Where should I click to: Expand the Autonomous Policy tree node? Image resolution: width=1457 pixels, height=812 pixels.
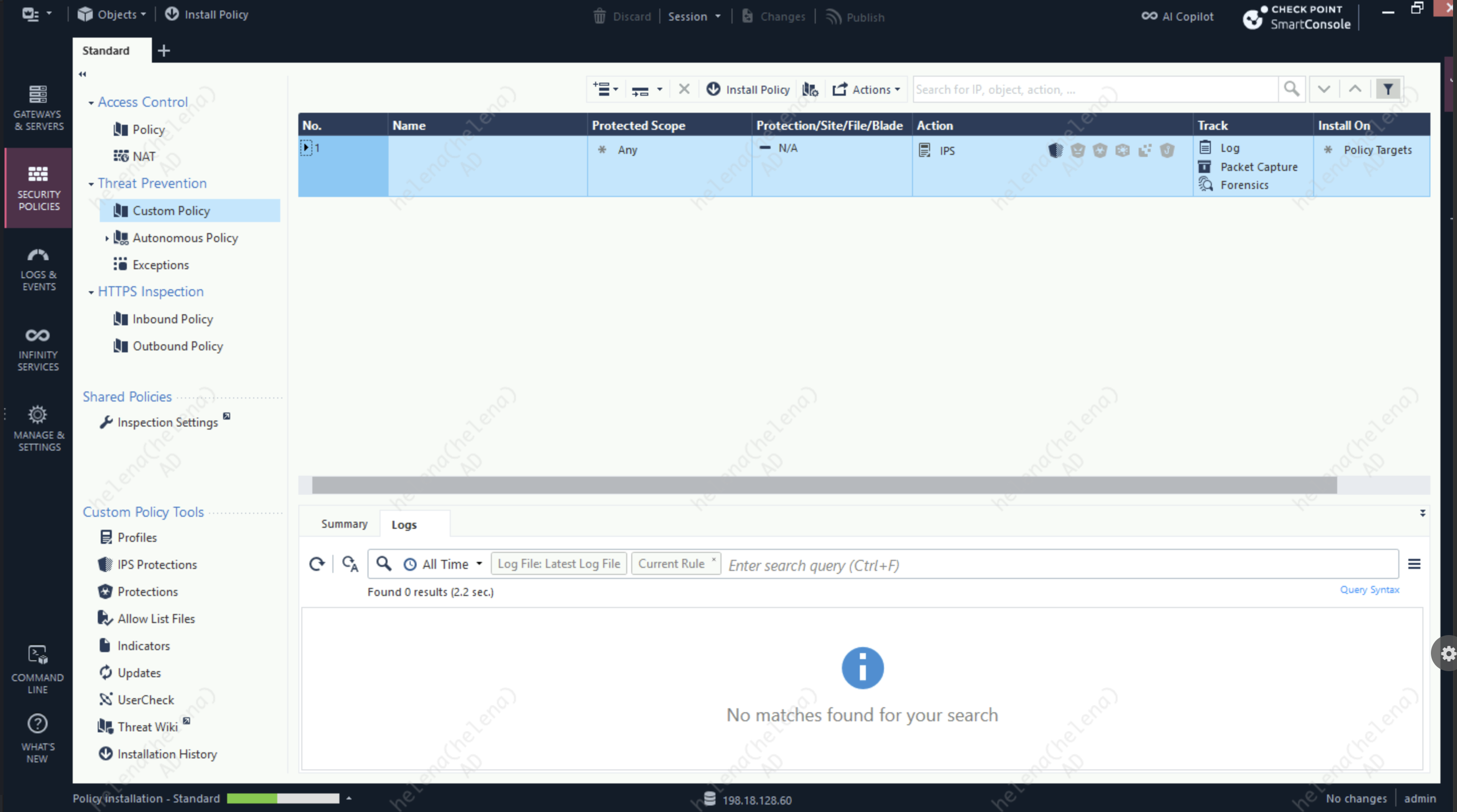[x=107, y=238]
